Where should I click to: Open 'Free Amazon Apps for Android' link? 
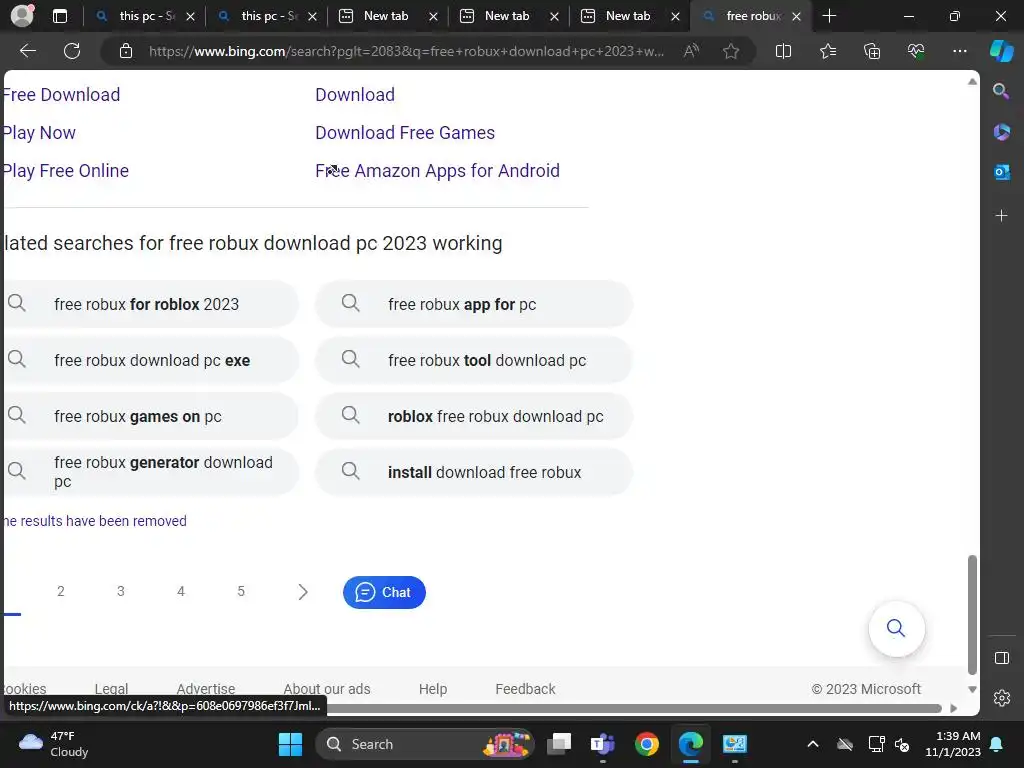[438, 170]
